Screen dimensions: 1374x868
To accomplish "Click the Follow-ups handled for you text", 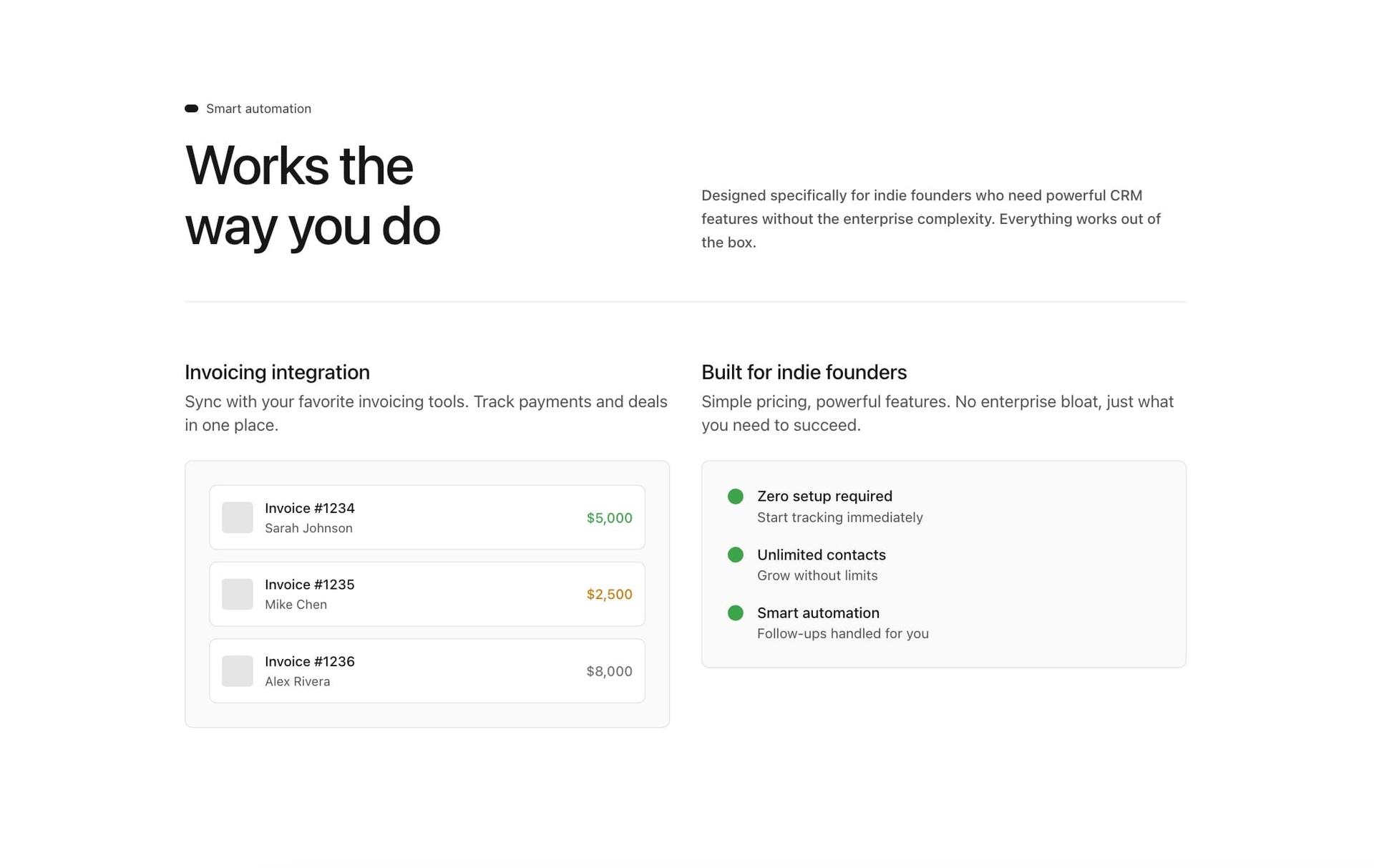I will 842,633.
